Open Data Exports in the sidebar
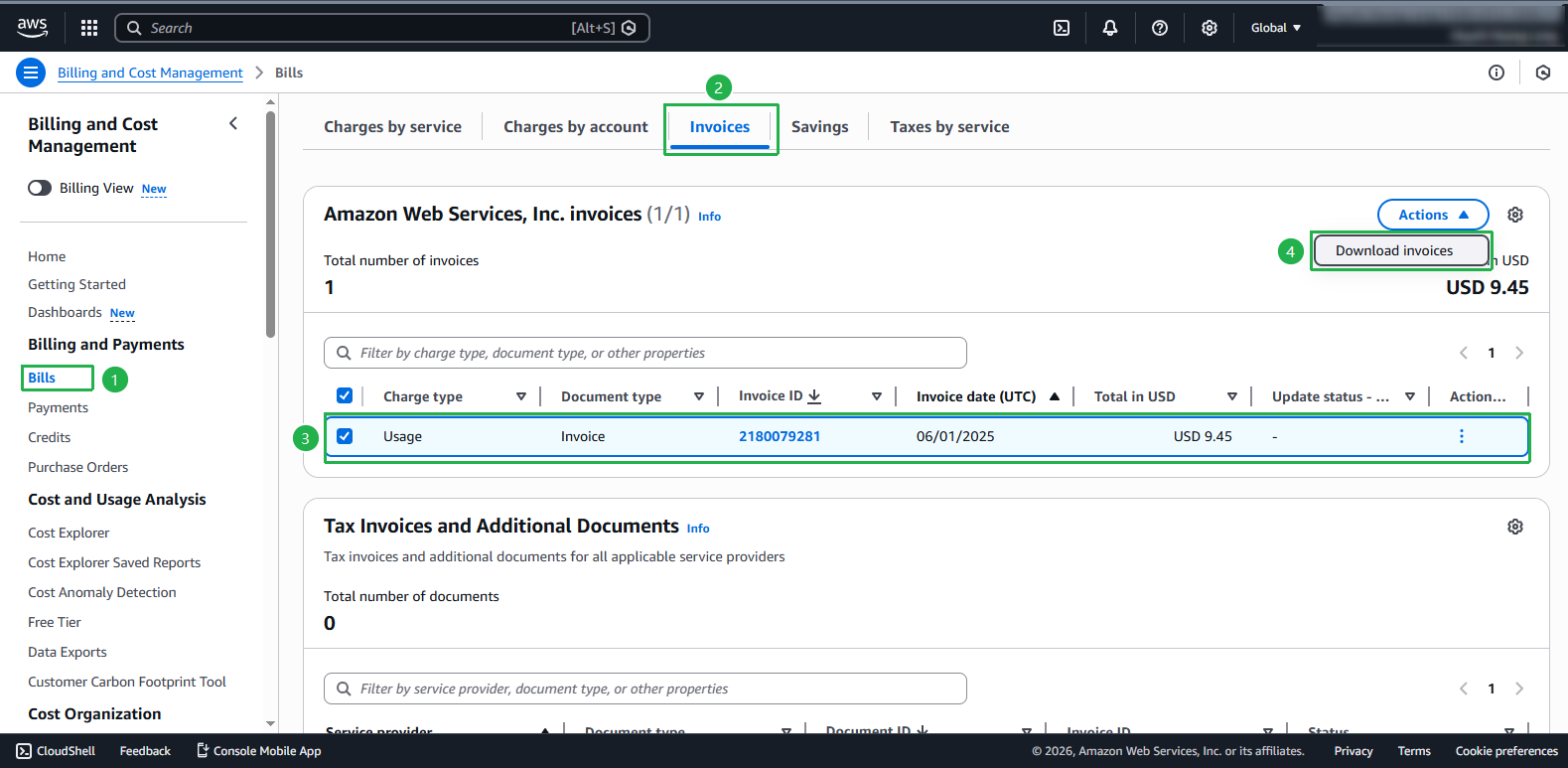This screenshot has width=1568, height=768. pos(68,652)
